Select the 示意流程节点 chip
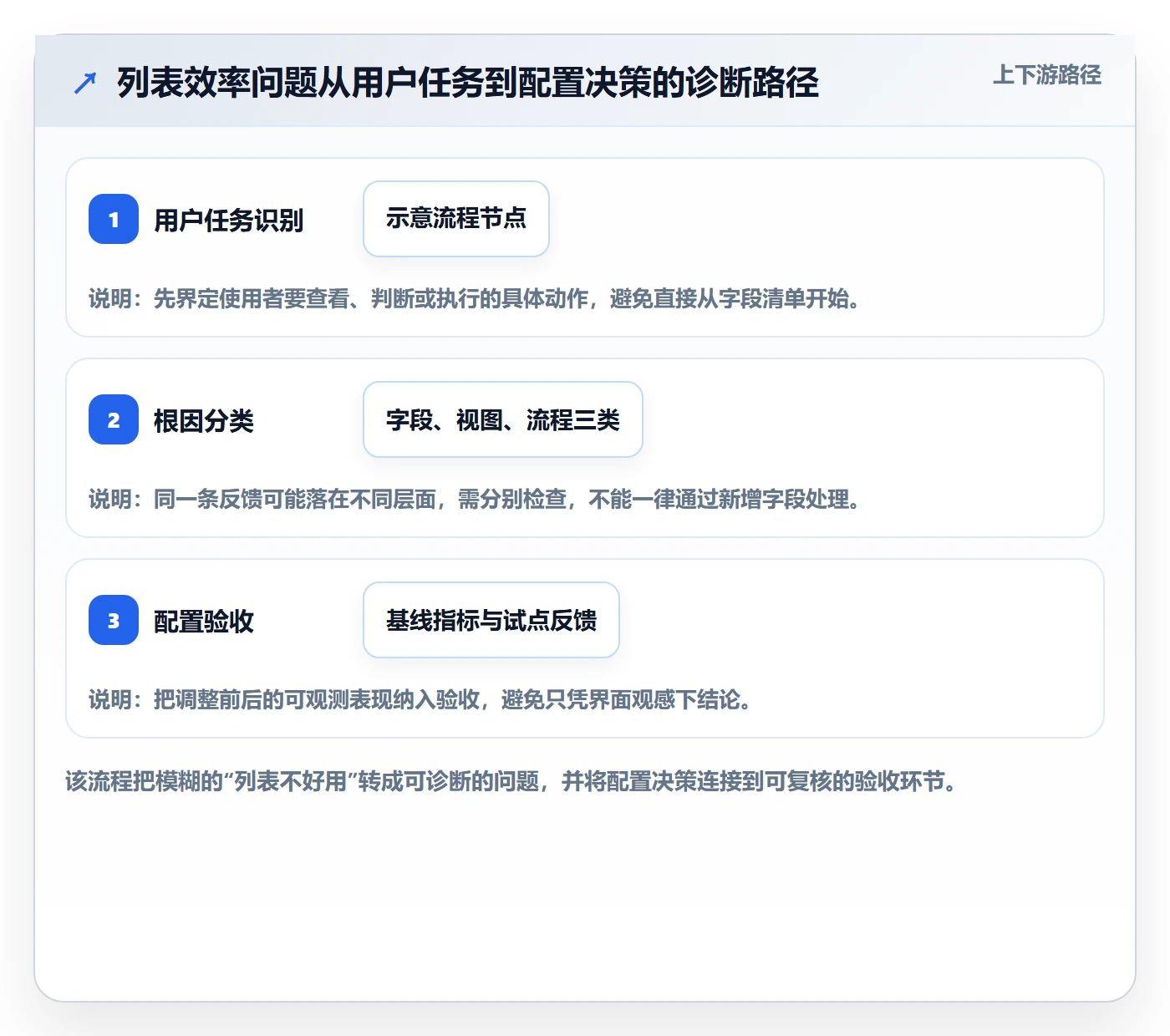 pos(456,219)
